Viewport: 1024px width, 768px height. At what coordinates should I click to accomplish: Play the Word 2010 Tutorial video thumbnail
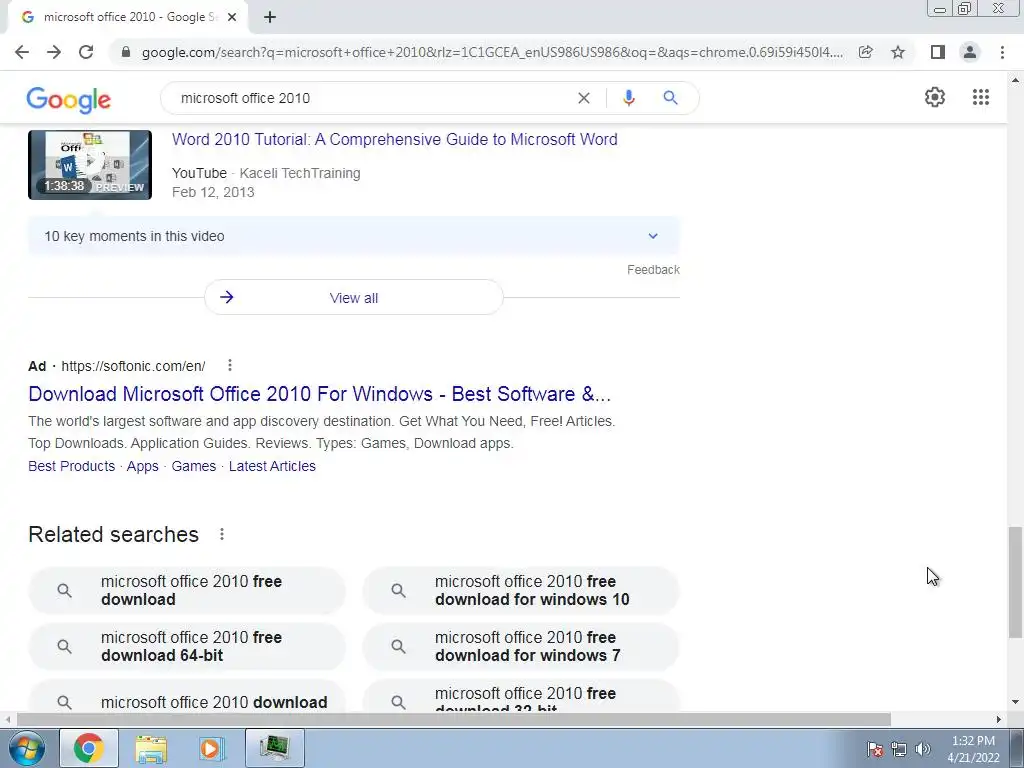[90, 165]
